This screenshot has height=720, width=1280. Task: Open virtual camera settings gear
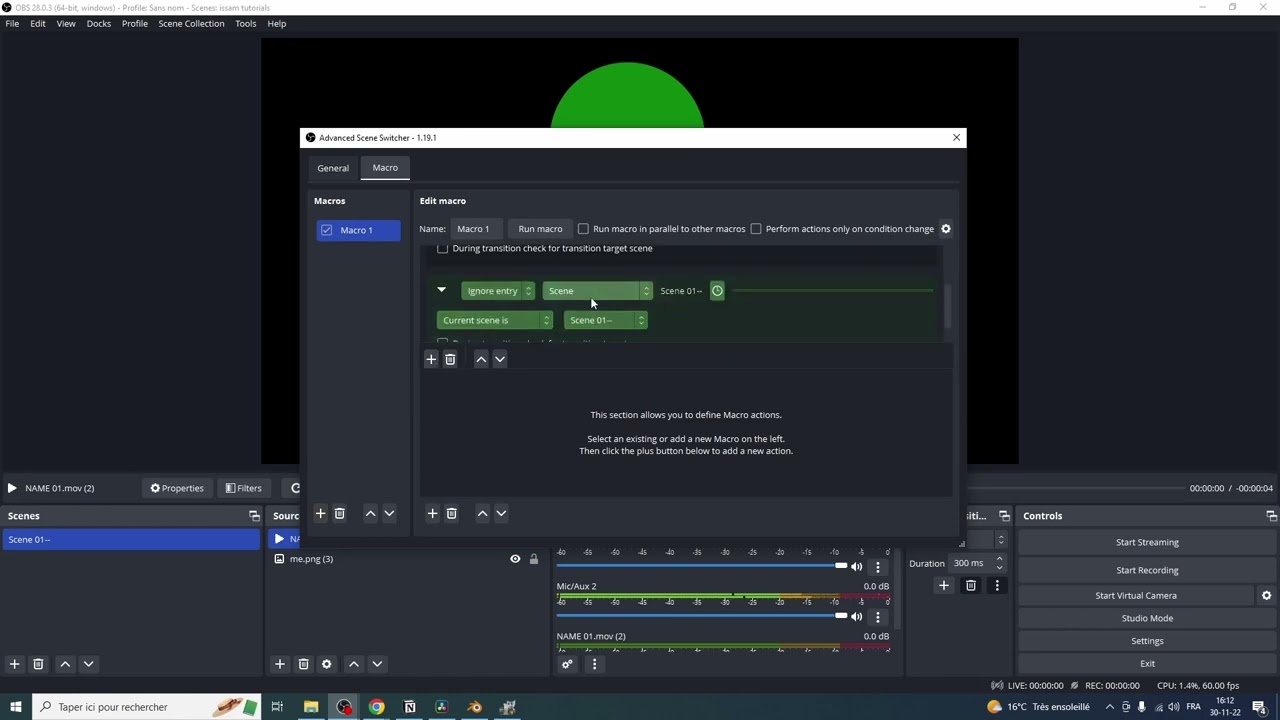tap(1266, 595)
